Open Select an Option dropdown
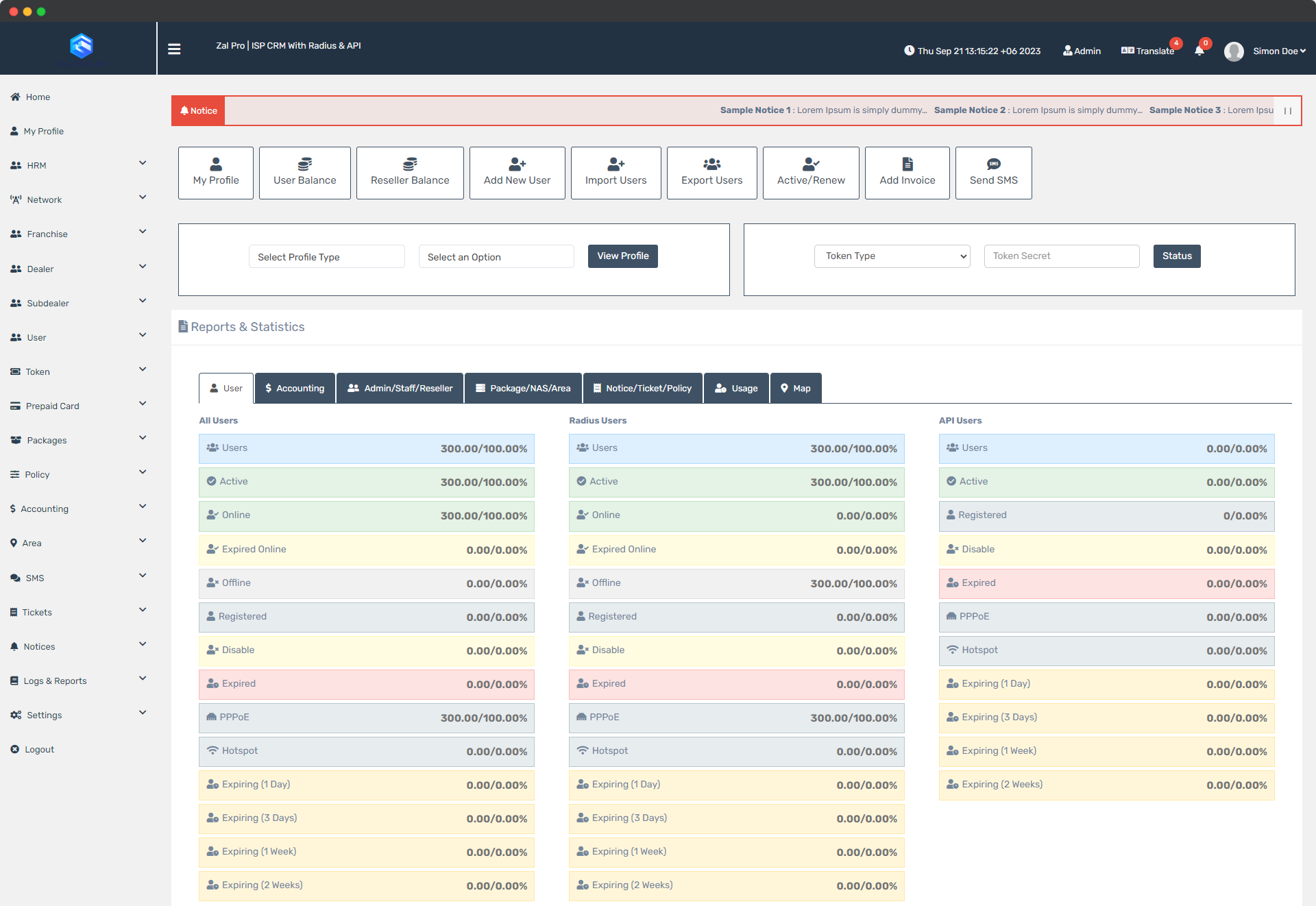Viewport: 1316px width, 906px height. 496,256
